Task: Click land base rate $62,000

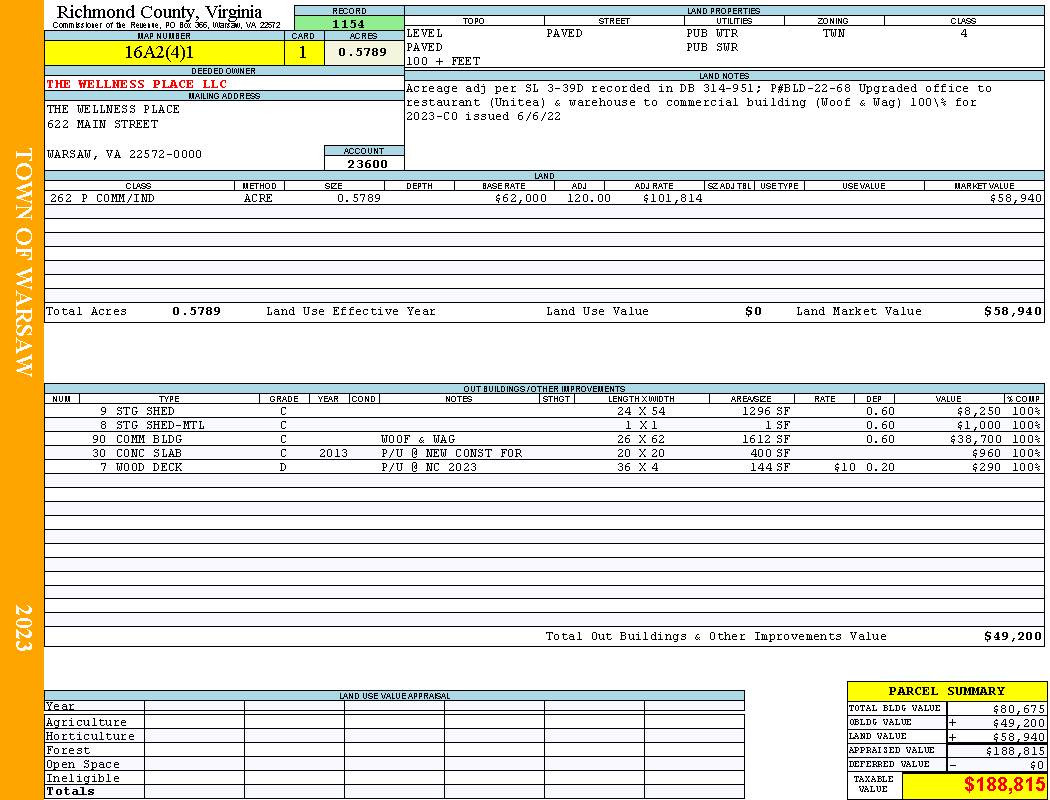Action: [520, 199]
